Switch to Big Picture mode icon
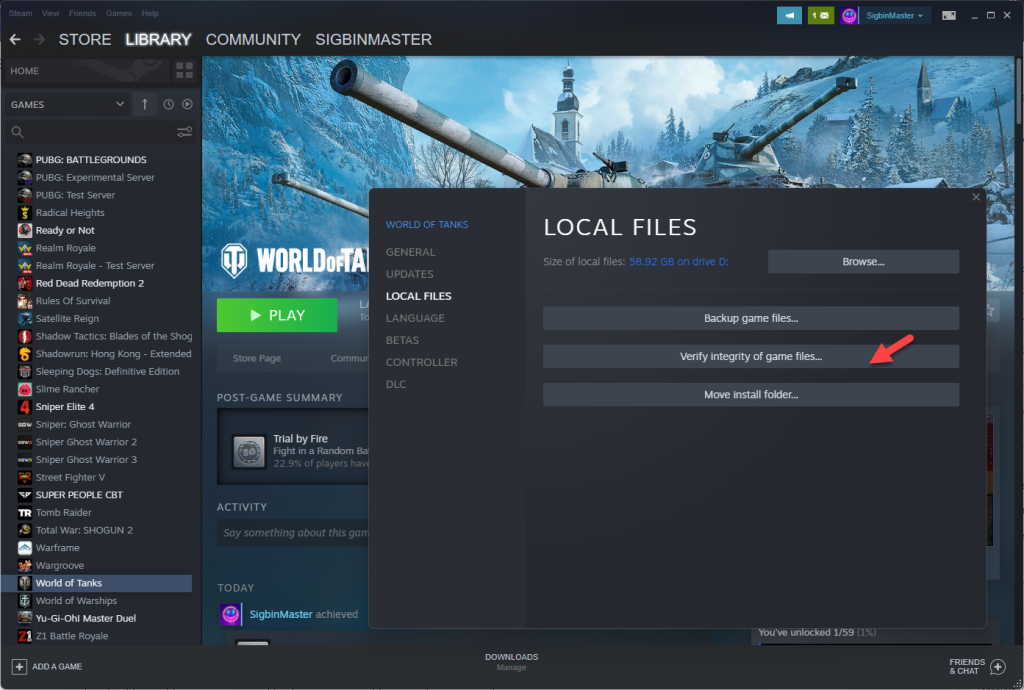This screenshot has height=690, width=1024. 949,15
